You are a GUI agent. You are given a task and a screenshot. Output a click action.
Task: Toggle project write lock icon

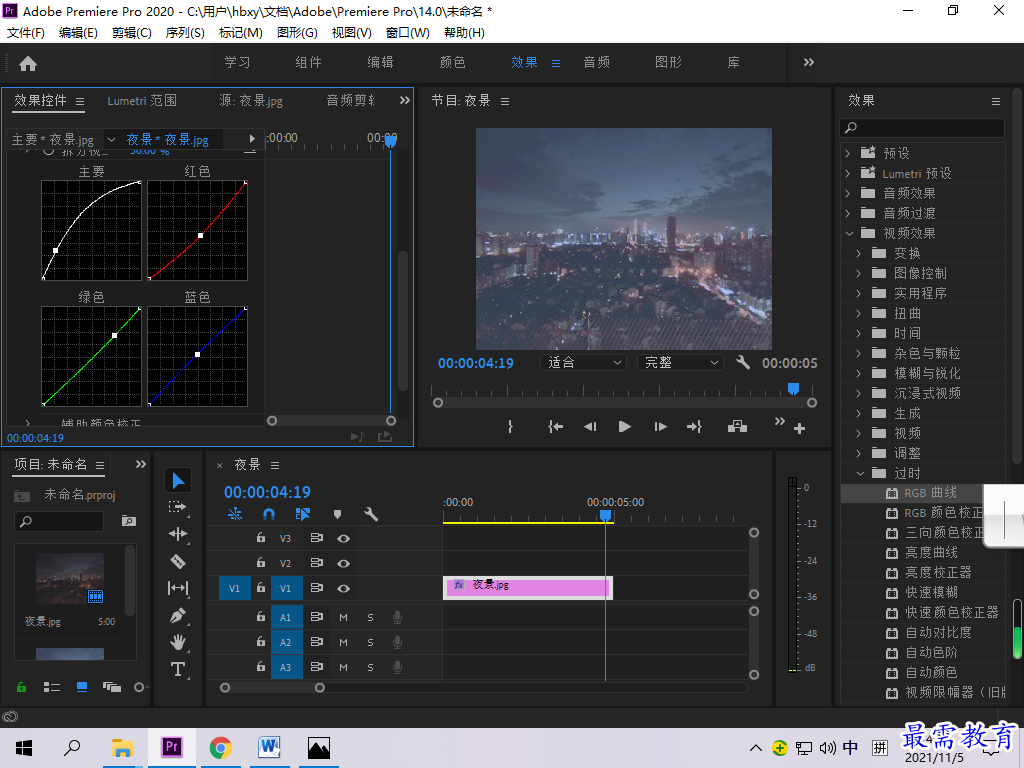(x=22, y=687)
